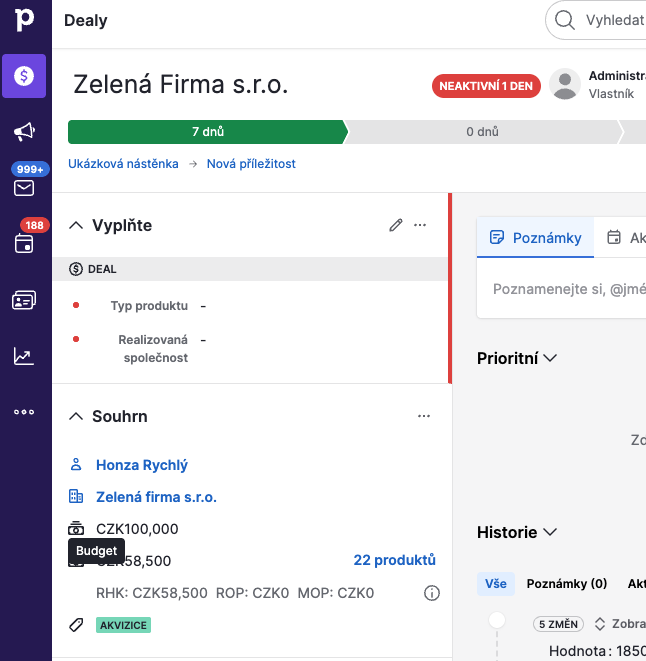The height and width of the screenshot is (661, 646).
Task: Switch to the Poznámky tab
Action: coord(535,238)
